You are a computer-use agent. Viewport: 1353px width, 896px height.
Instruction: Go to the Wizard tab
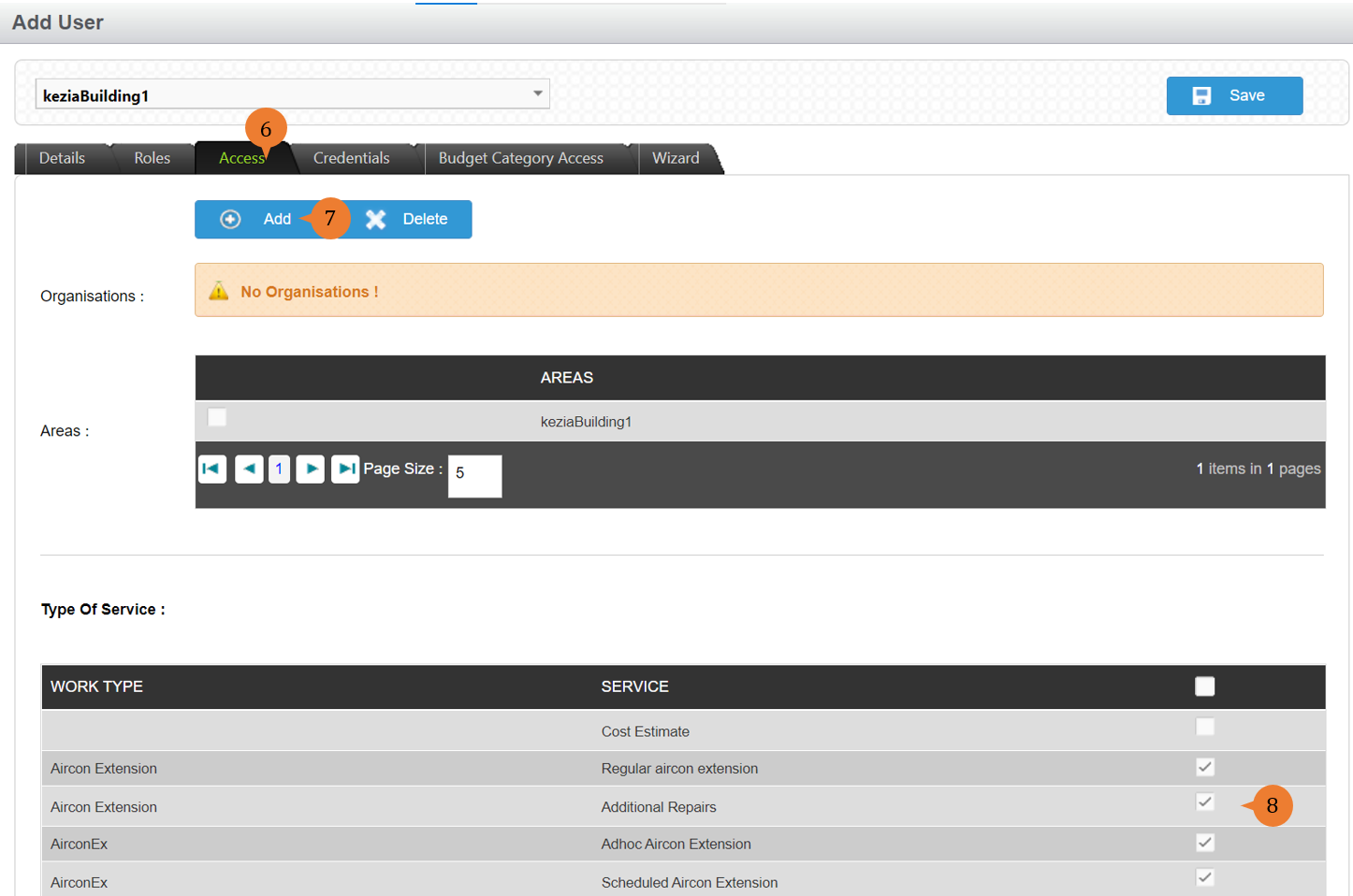676,158
